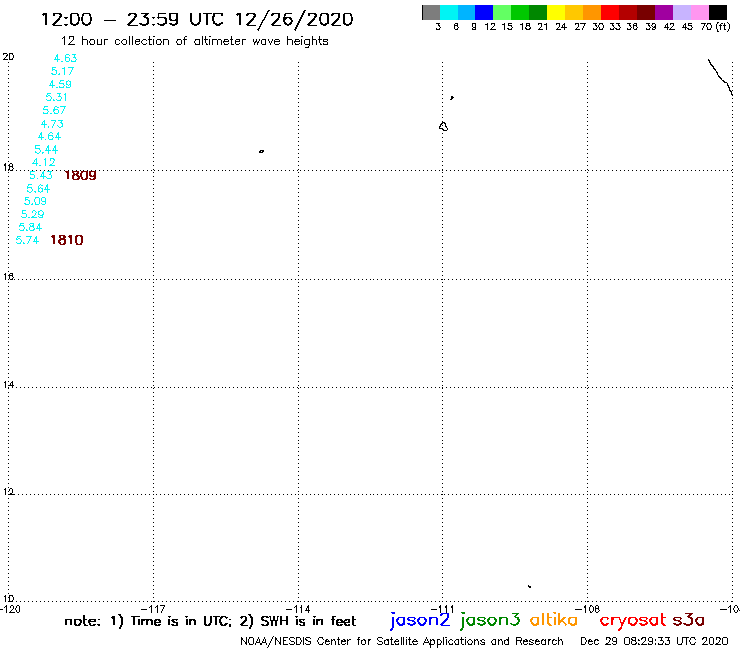Image resolution: width=740 pixels, height=650 pixels.
Task: Select wave height reading 5.84
Action: pyautogui.click(x=30, y=228)
